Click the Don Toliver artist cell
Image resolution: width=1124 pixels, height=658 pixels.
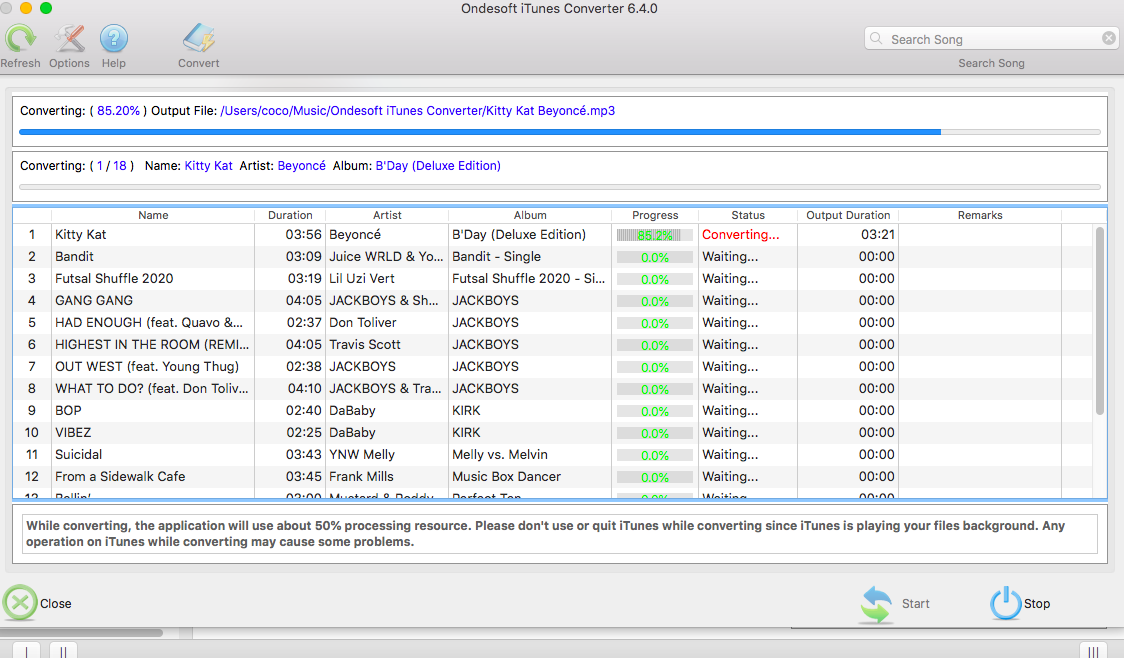point(363,323)
